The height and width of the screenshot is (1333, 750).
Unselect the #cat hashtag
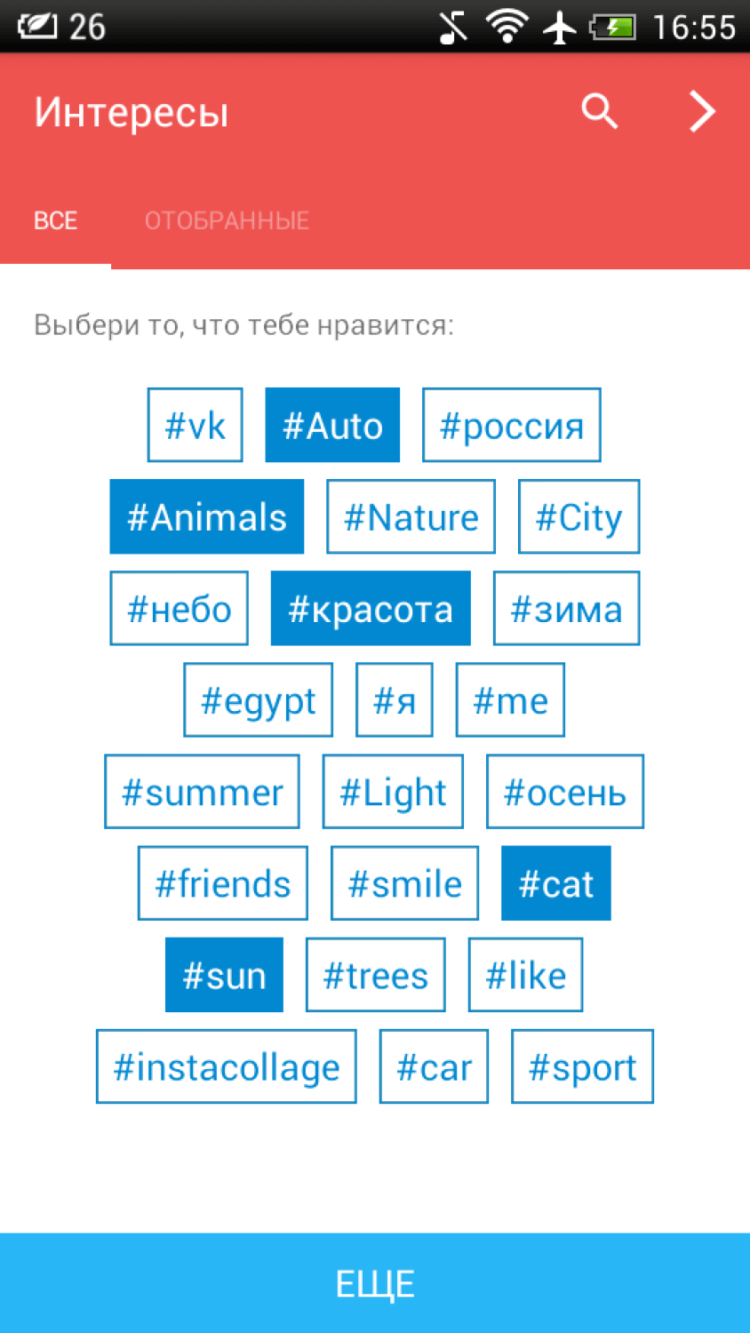point(556,884)
